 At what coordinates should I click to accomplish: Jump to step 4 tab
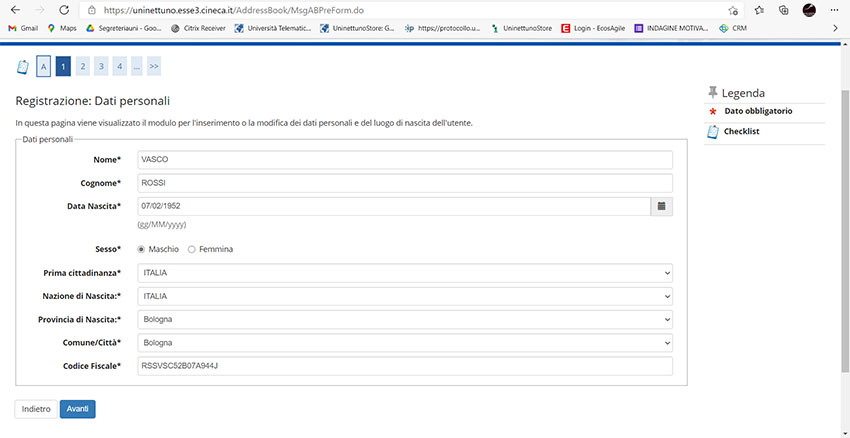point(119,67)
